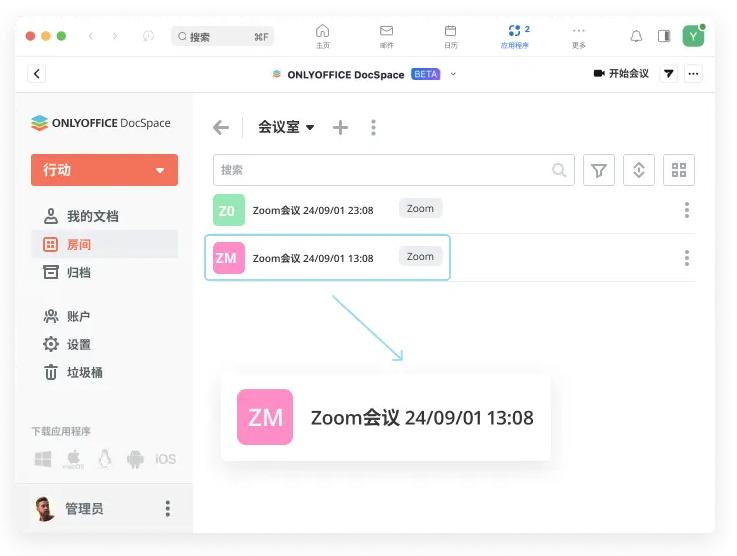737x556 pixels.
Task: Click the BETA badge
Action: pos(425,74)
